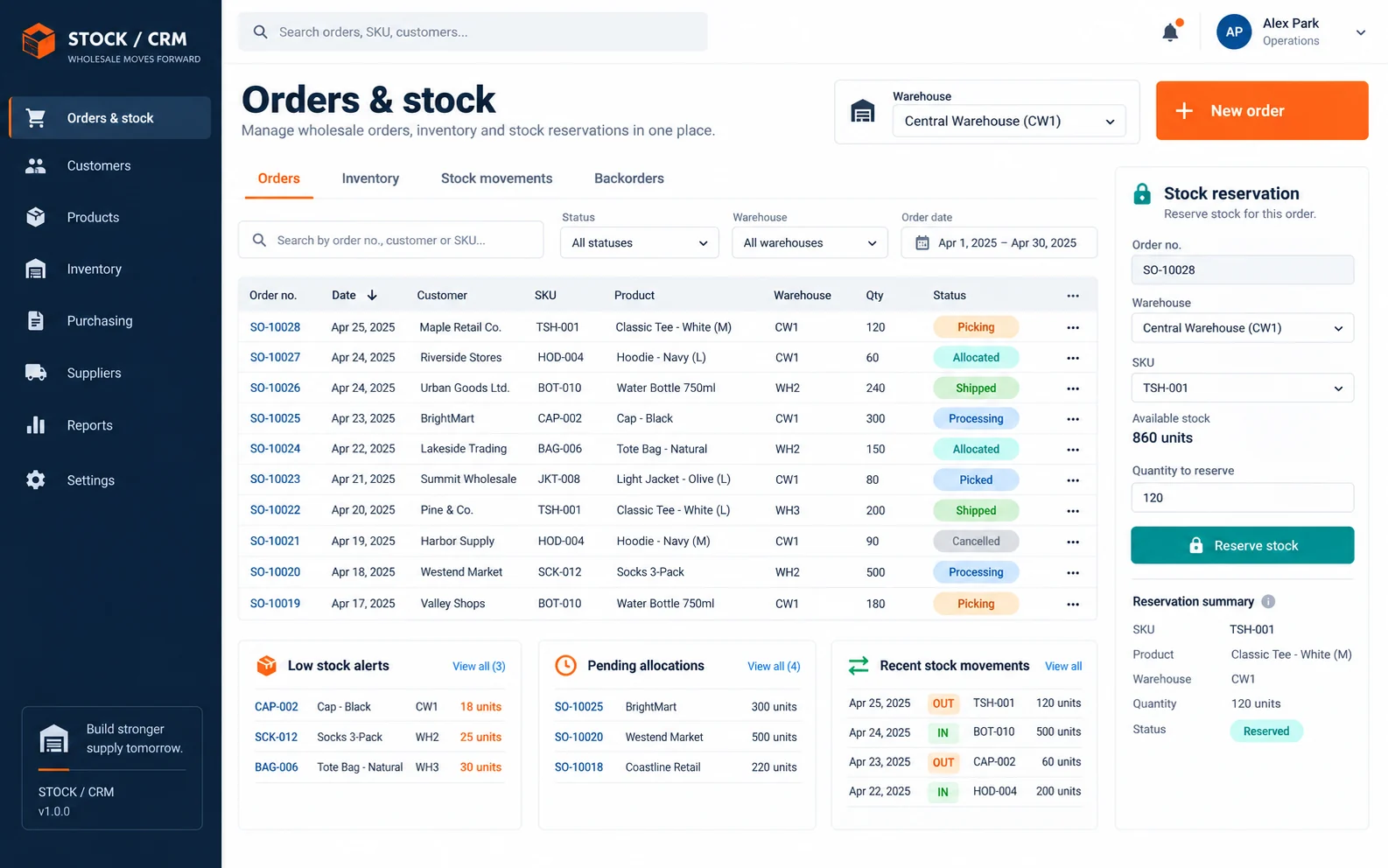Image resolution: width=1388 pixels, height=868 pixels.
Task: Open View all (3) low stock alerts
Action: [x=479, y=666]
